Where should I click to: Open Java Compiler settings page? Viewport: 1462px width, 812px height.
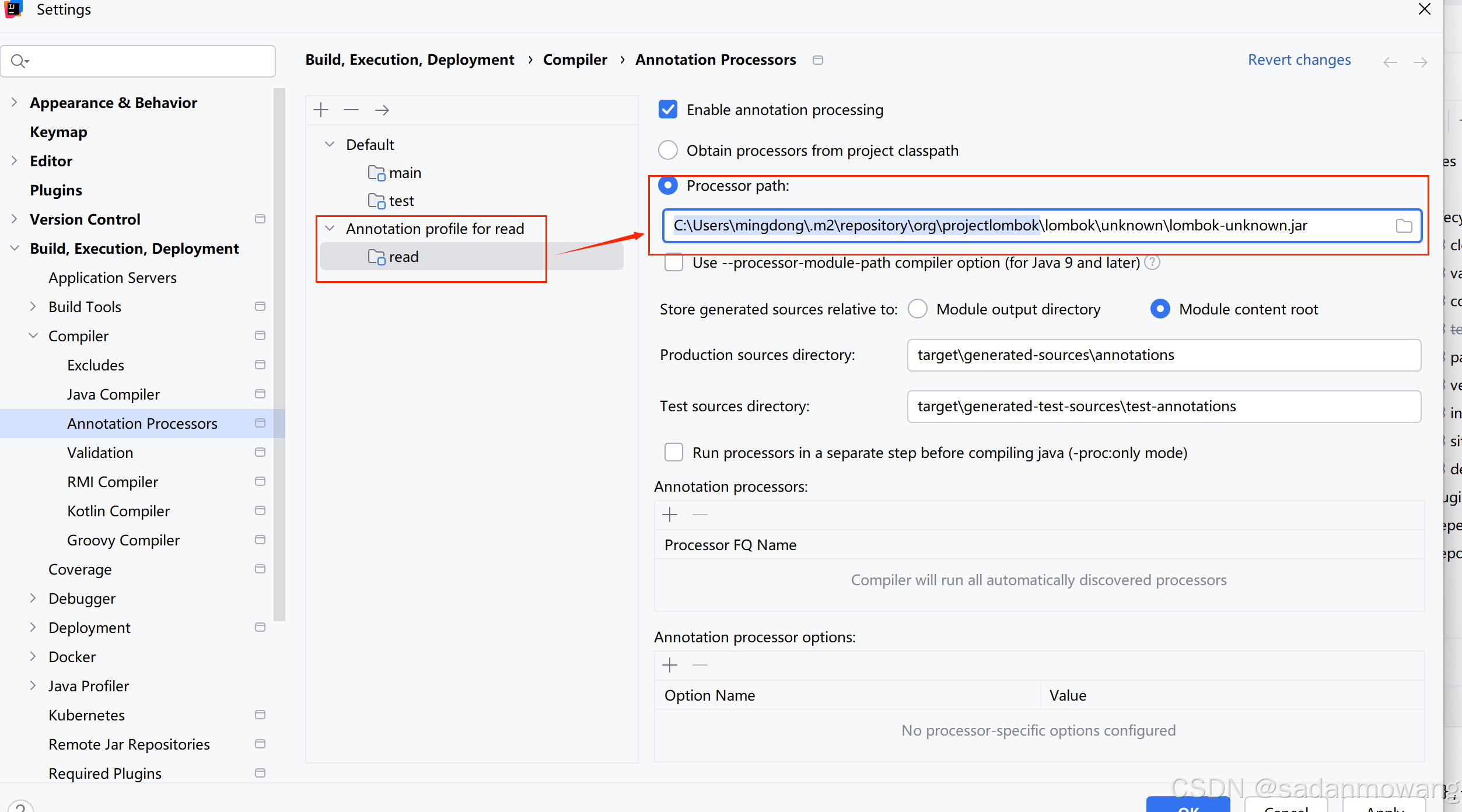(x=113, y=394)
